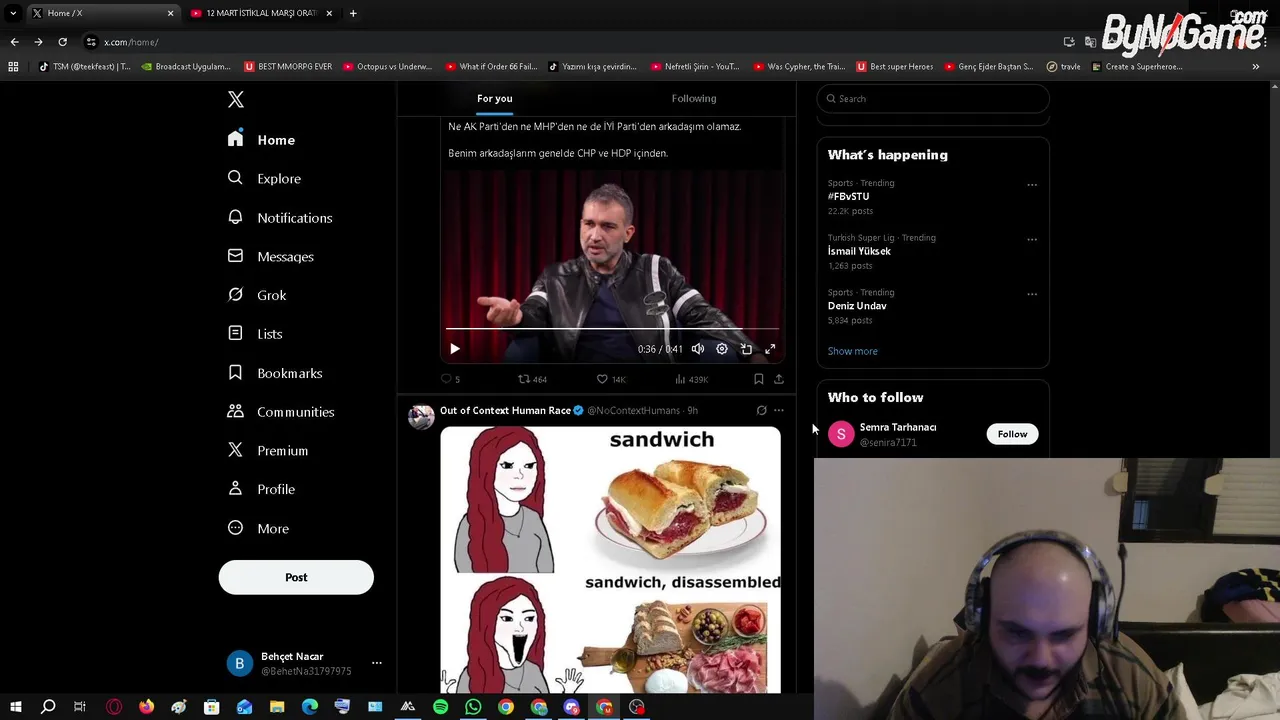The height and width of the screenshot is (720, 1280).
Task: Click the X search field
Action: pos(933,98)
